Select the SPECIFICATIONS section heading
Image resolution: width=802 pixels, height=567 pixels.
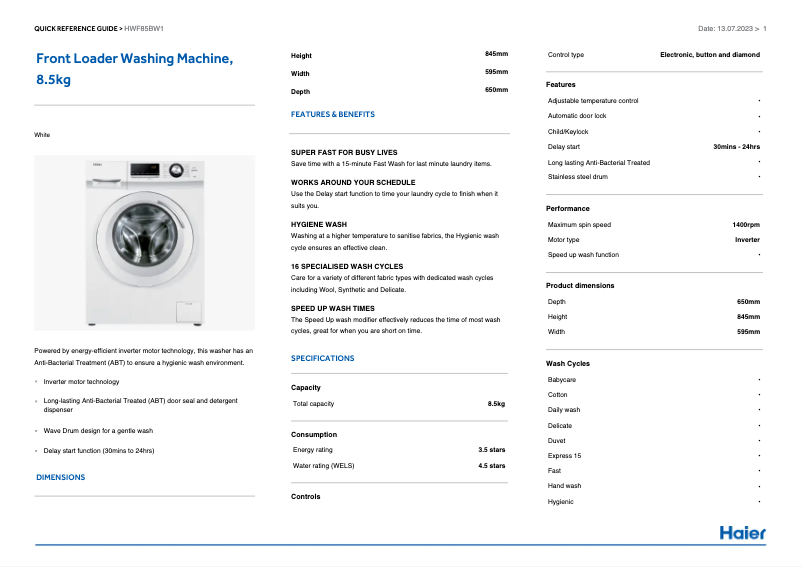click(x=322, y=358)
